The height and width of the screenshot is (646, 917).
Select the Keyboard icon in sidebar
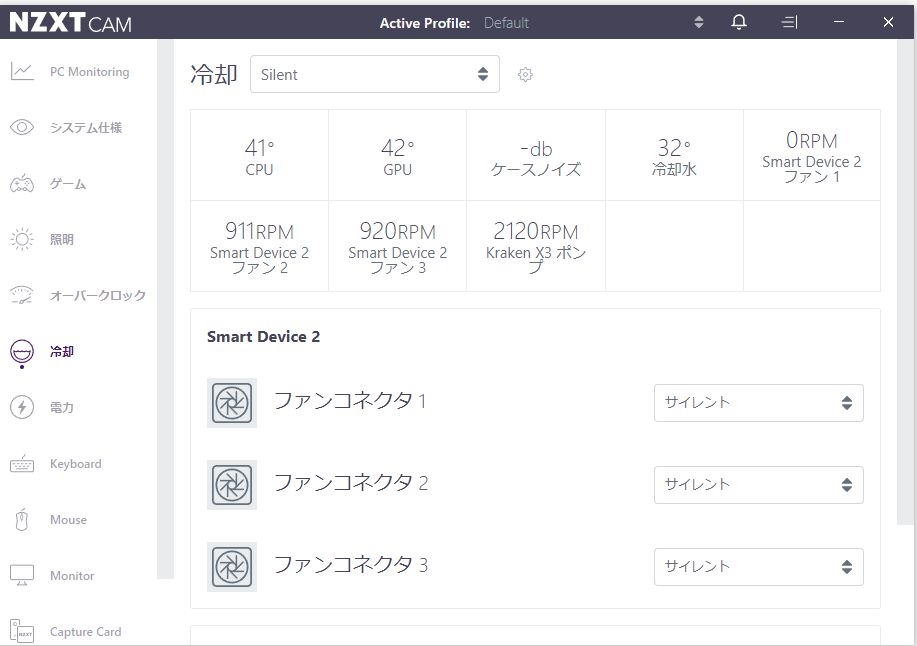pyautogui.click(x=22, y=464)
